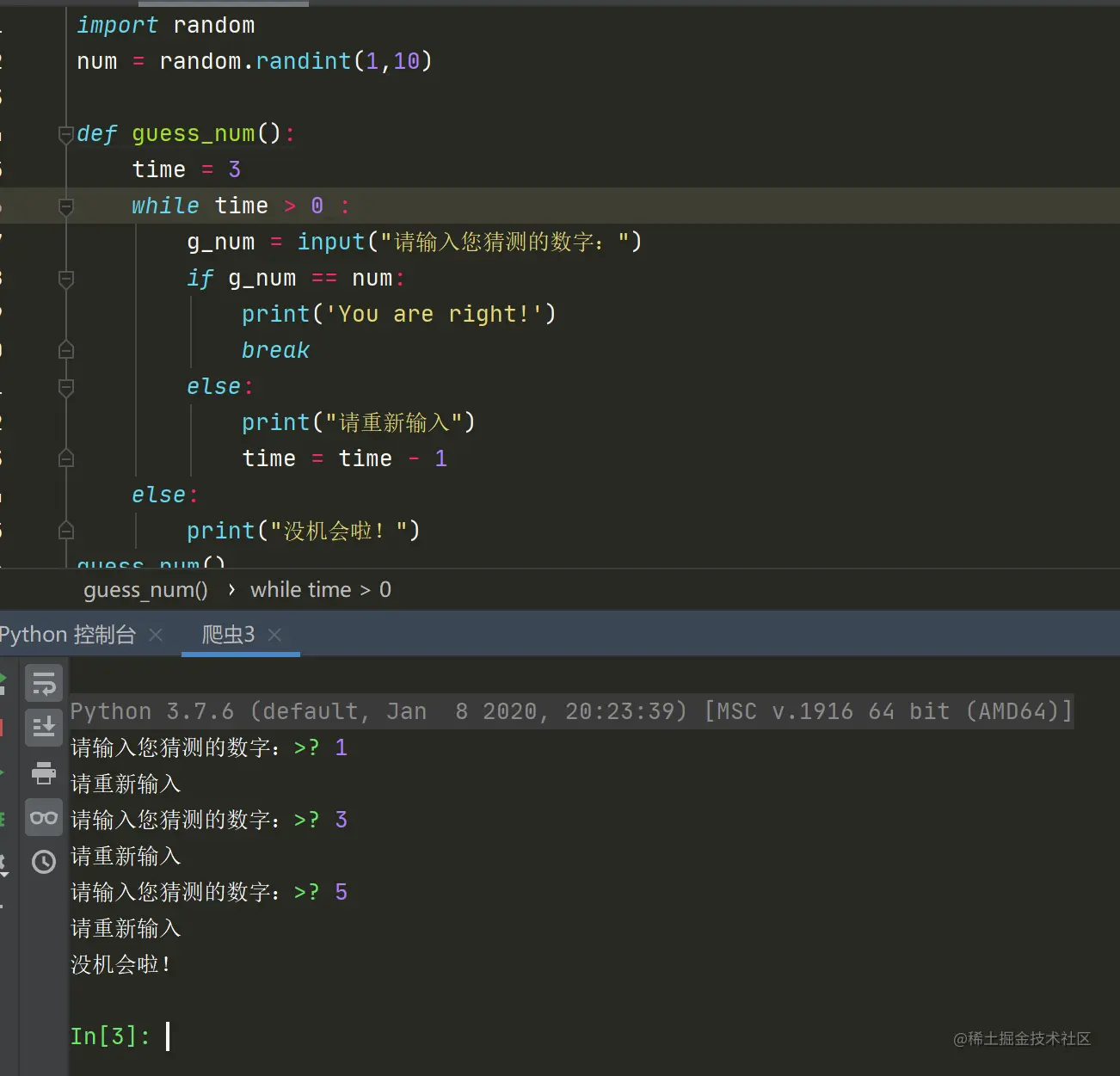Click the 没机会啦！ console output line
This screenshot has width=1120, height=1076.
point(121,965)
